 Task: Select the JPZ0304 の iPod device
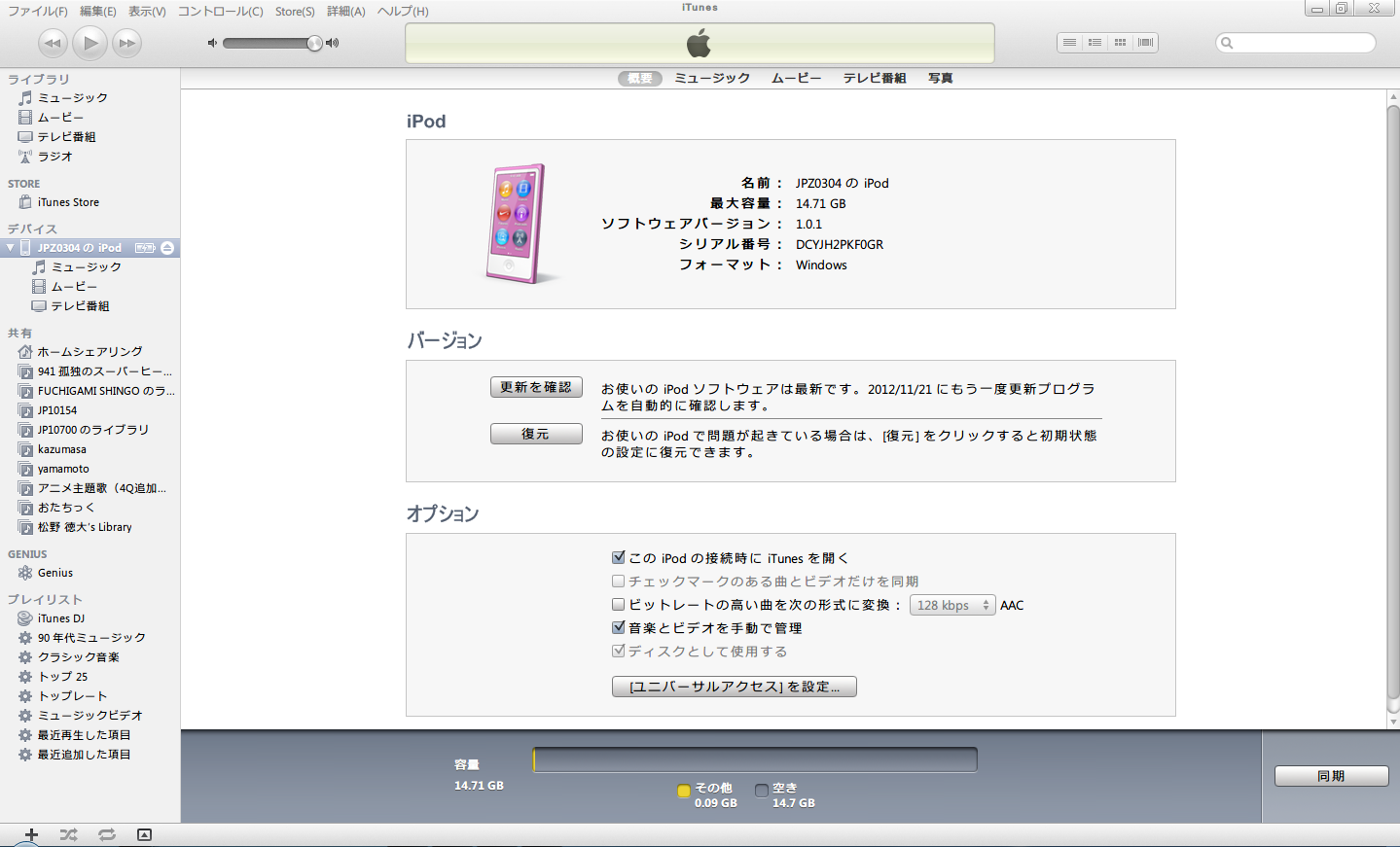80,248
